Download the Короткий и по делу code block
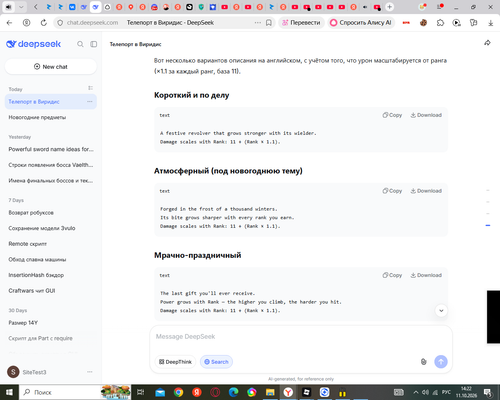Viewport: 500px width, 400px height. click(x=426, y=115)
